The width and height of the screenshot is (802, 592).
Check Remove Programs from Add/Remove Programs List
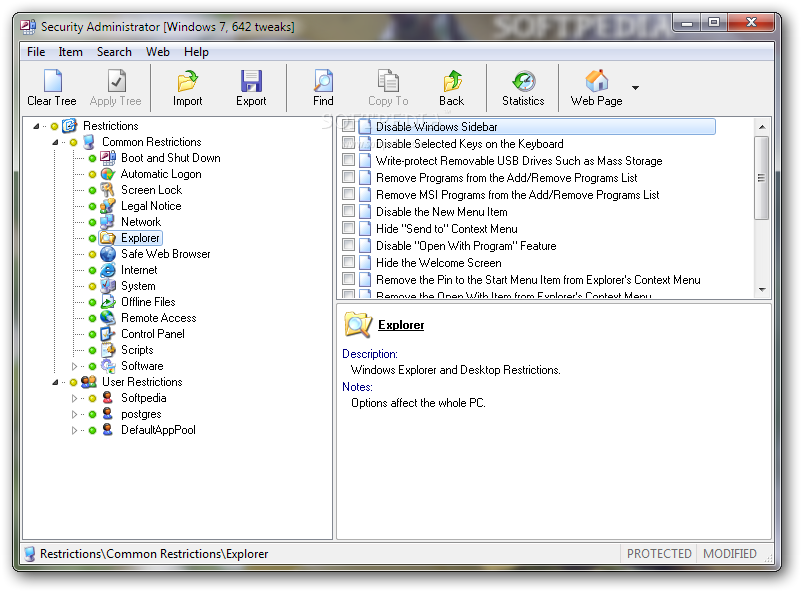(348, 177)
